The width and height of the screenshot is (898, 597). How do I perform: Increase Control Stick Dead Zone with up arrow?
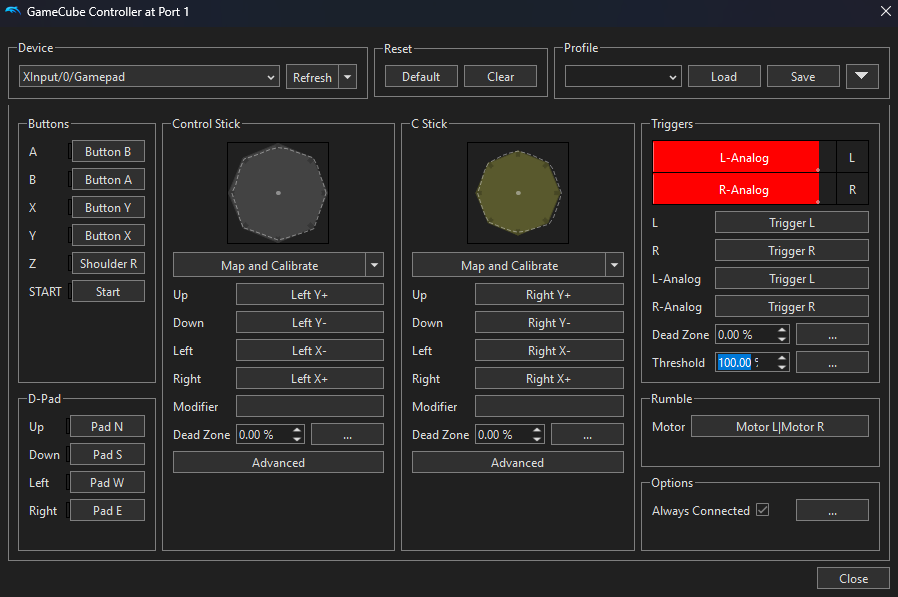click(297, 430)
